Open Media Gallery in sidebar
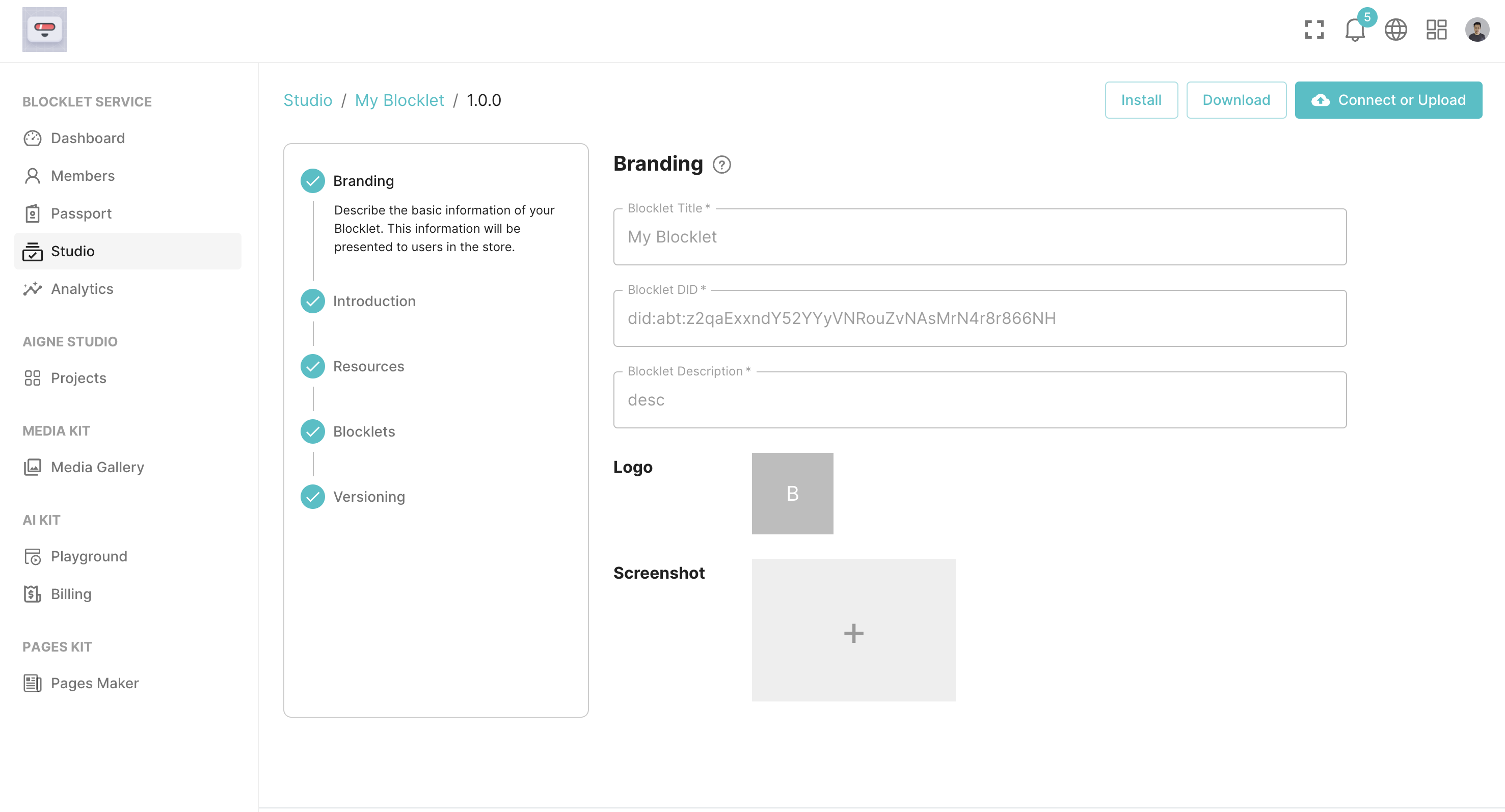The width and height of the screenshot is (1505, 812). 97,467
